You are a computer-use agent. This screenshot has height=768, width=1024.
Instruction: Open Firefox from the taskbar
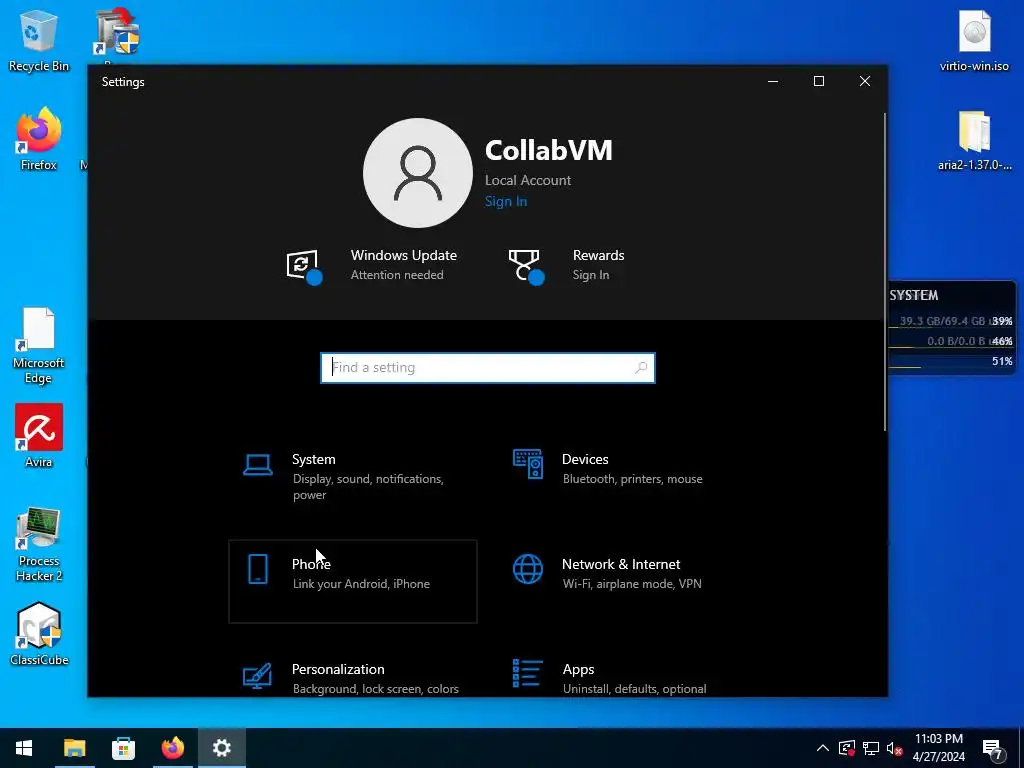(172, 748)
